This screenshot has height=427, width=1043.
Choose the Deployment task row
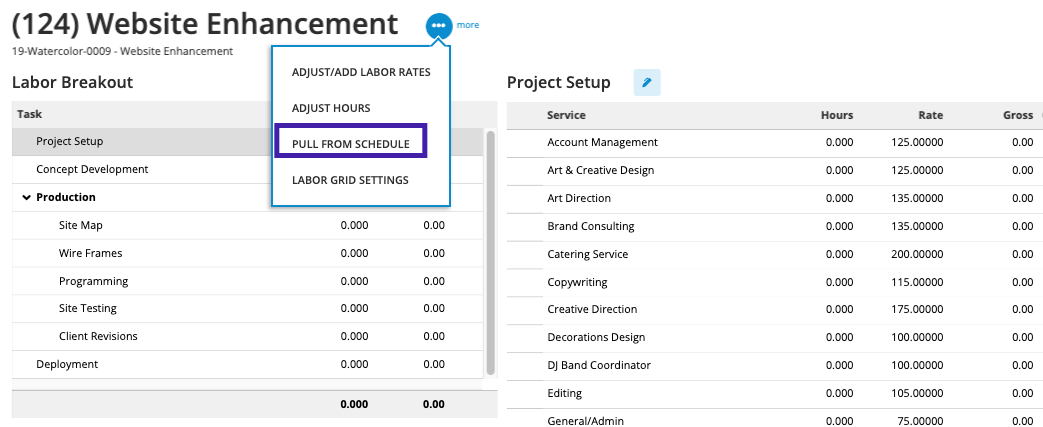click(x=67, y=365)
